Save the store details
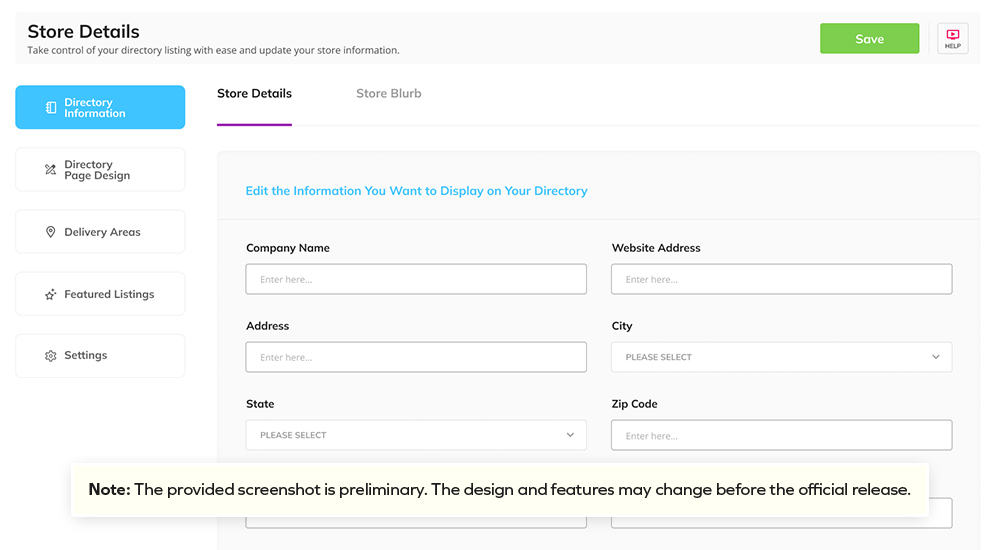The height and width of the screenshot is (550, 1000). (x=869, y=38)
